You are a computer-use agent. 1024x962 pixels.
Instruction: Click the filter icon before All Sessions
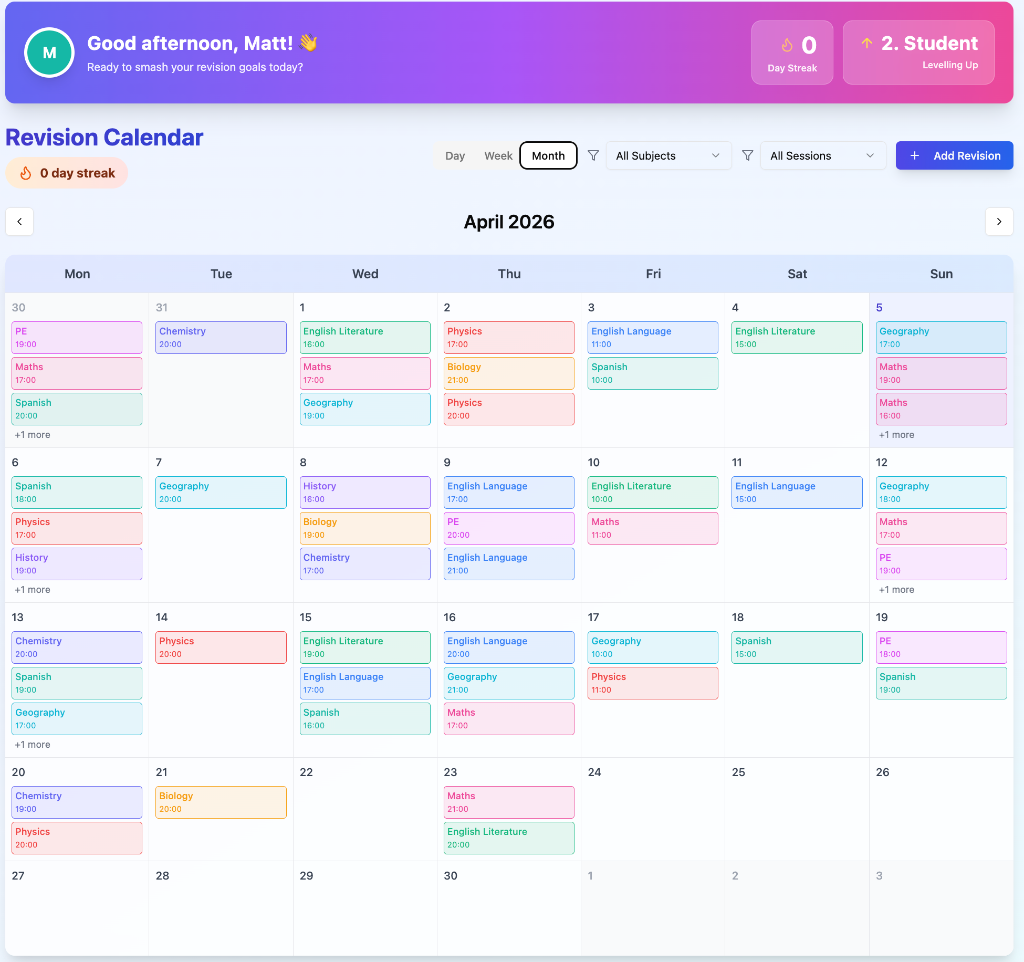(748, 155)
